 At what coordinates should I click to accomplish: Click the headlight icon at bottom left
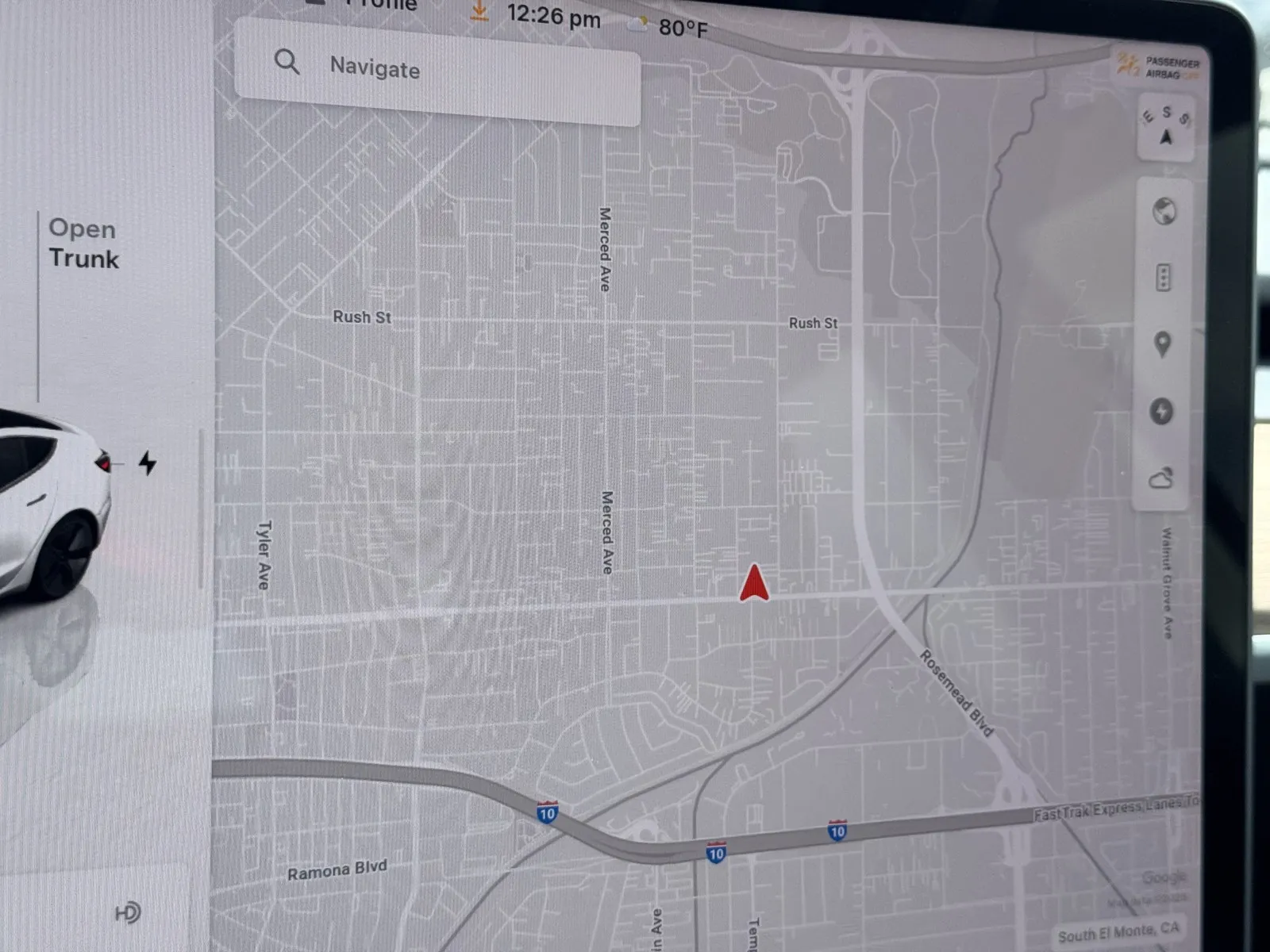pyautogui.click(x=128, y=912)
